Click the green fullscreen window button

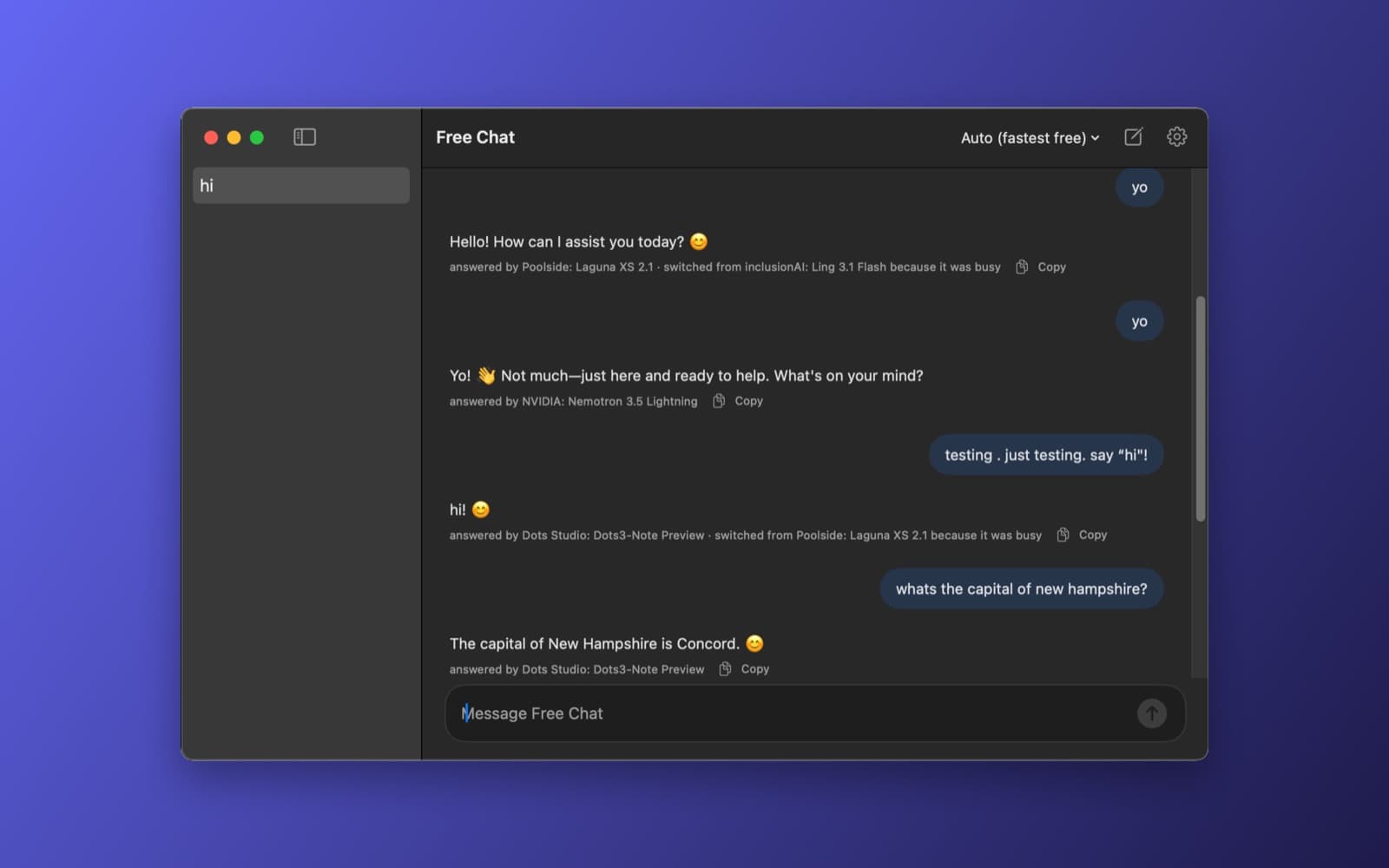pos(257,137)
